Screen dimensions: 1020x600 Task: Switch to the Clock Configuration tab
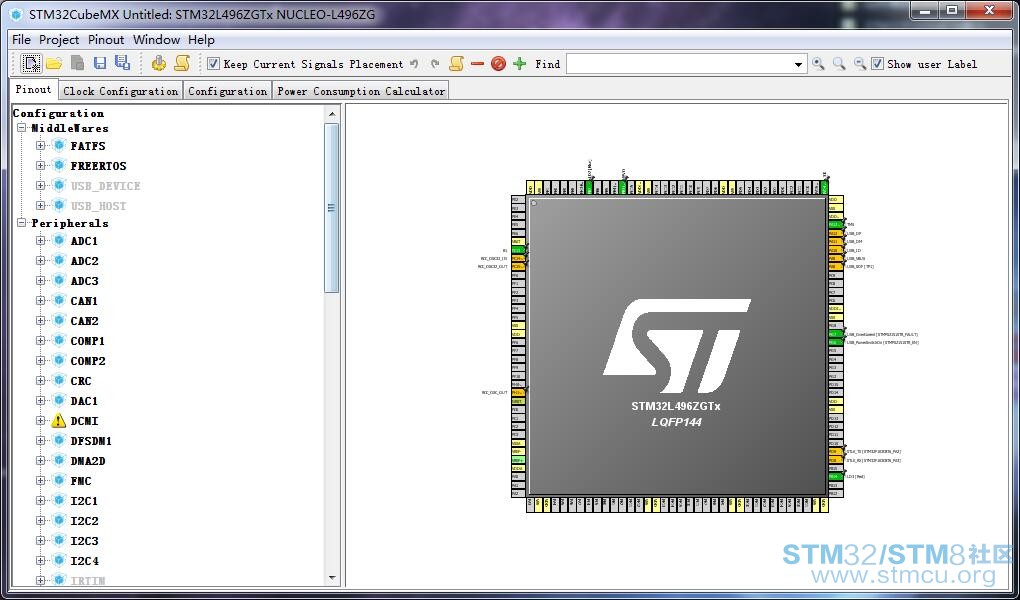tap(120, 91)
